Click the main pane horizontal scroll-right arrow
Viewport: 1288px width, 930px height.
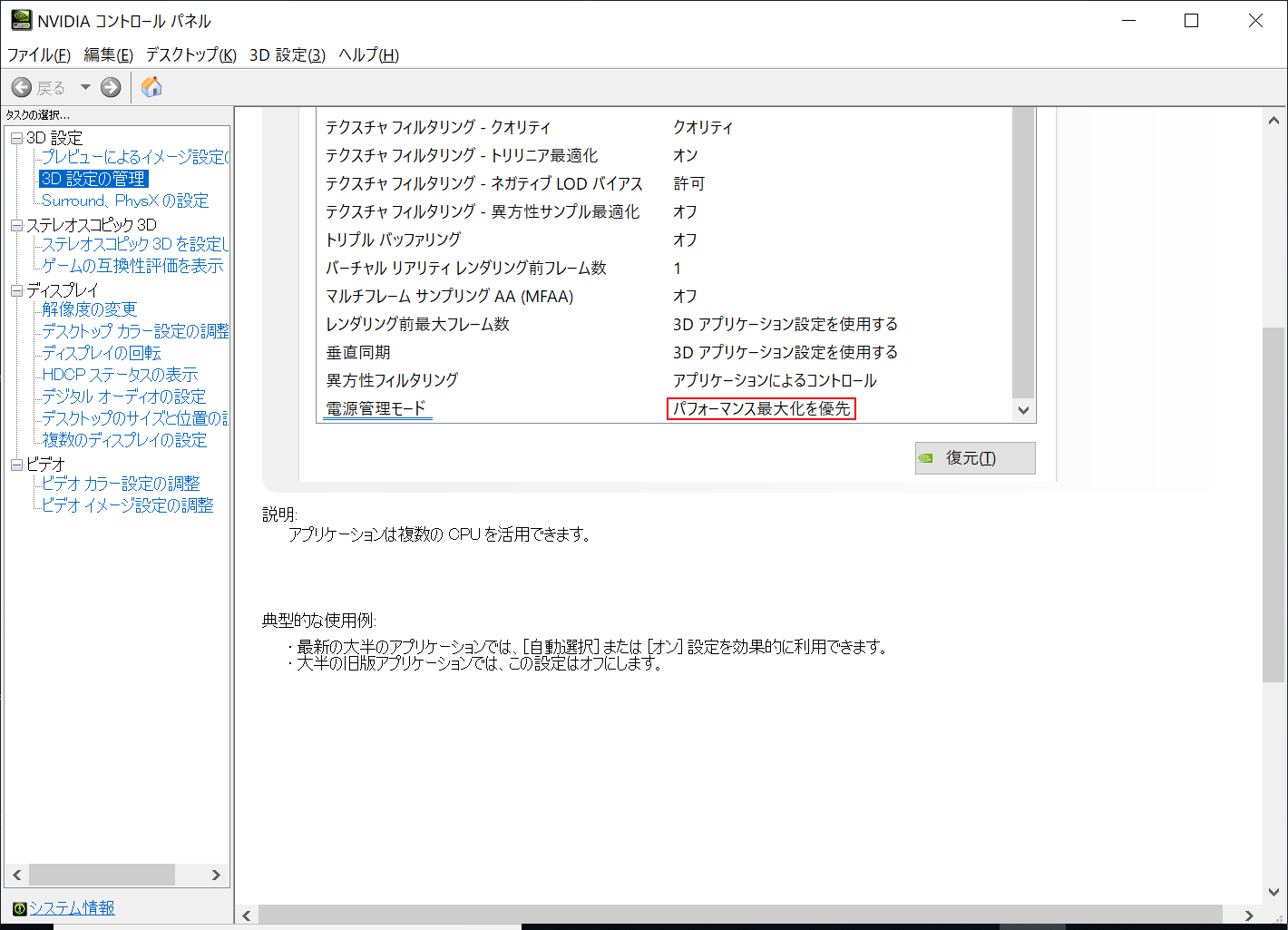(x=1249, y=915)
